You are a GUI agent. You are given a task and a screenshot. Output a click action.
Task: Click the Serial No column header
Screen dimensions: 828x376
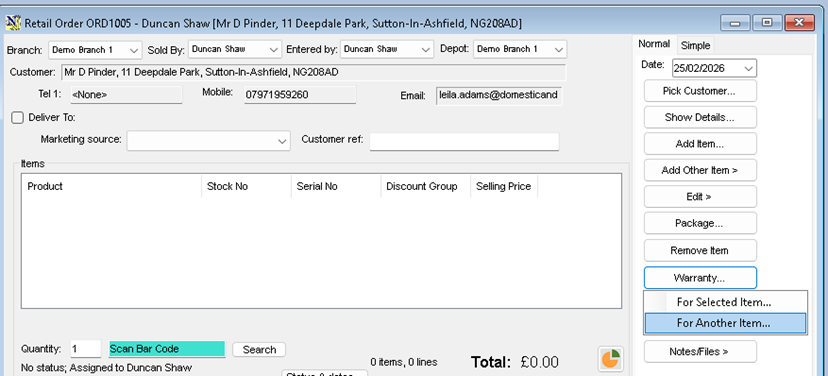coord(336,186)
